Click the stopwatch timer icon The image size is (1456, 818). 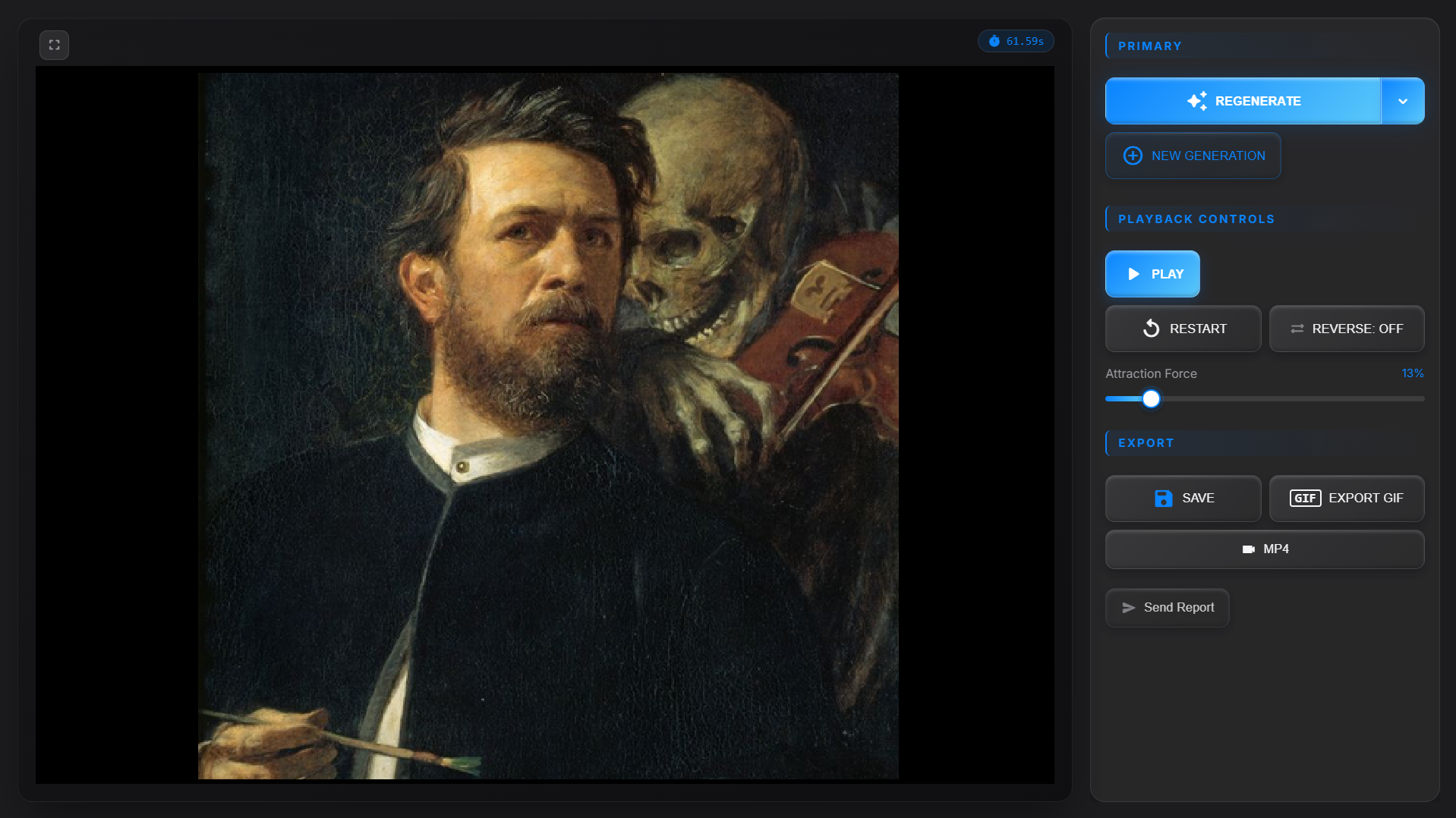point(994,41)
